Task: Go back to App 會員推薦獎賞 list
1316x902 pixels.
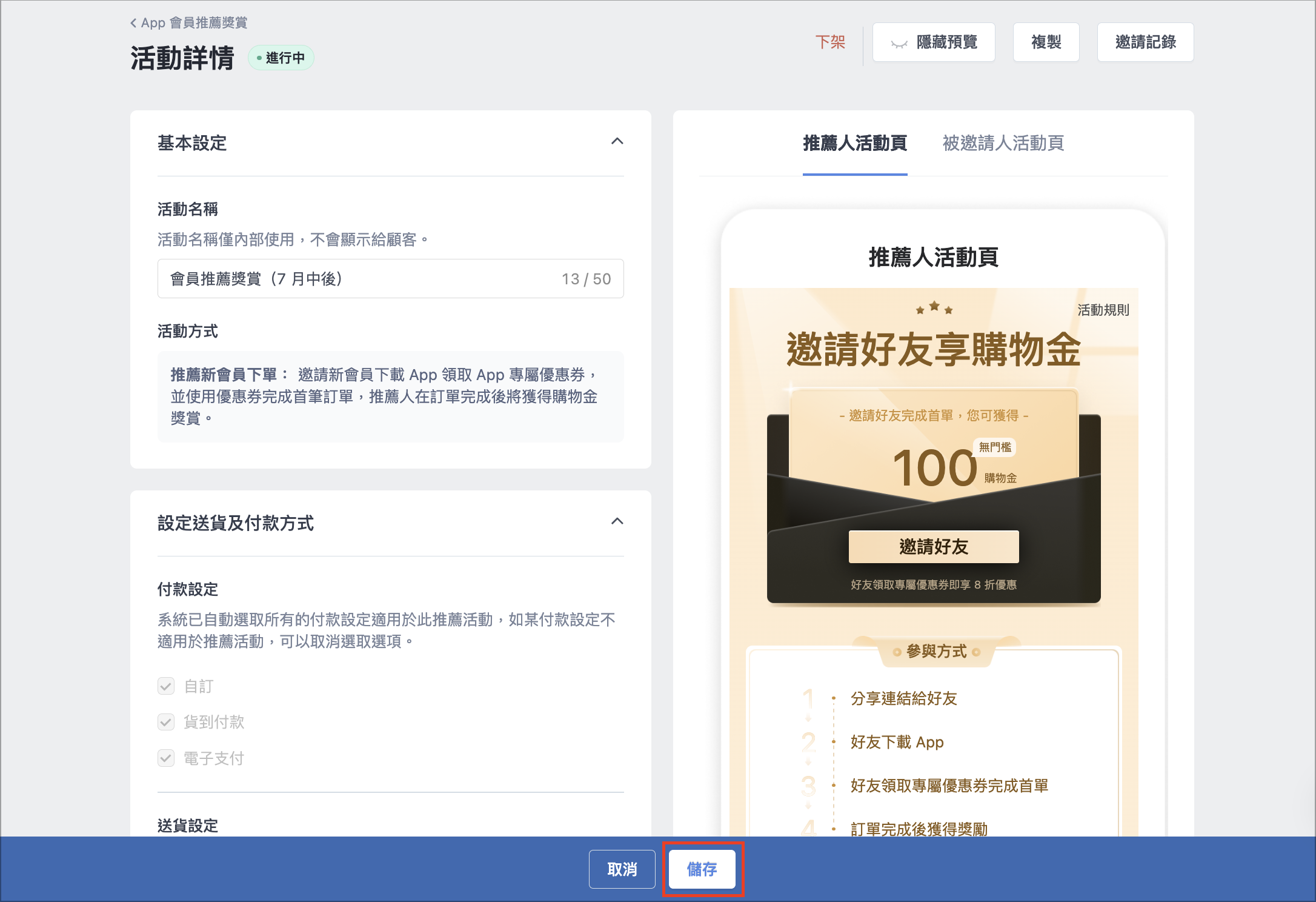Action: 188,23
